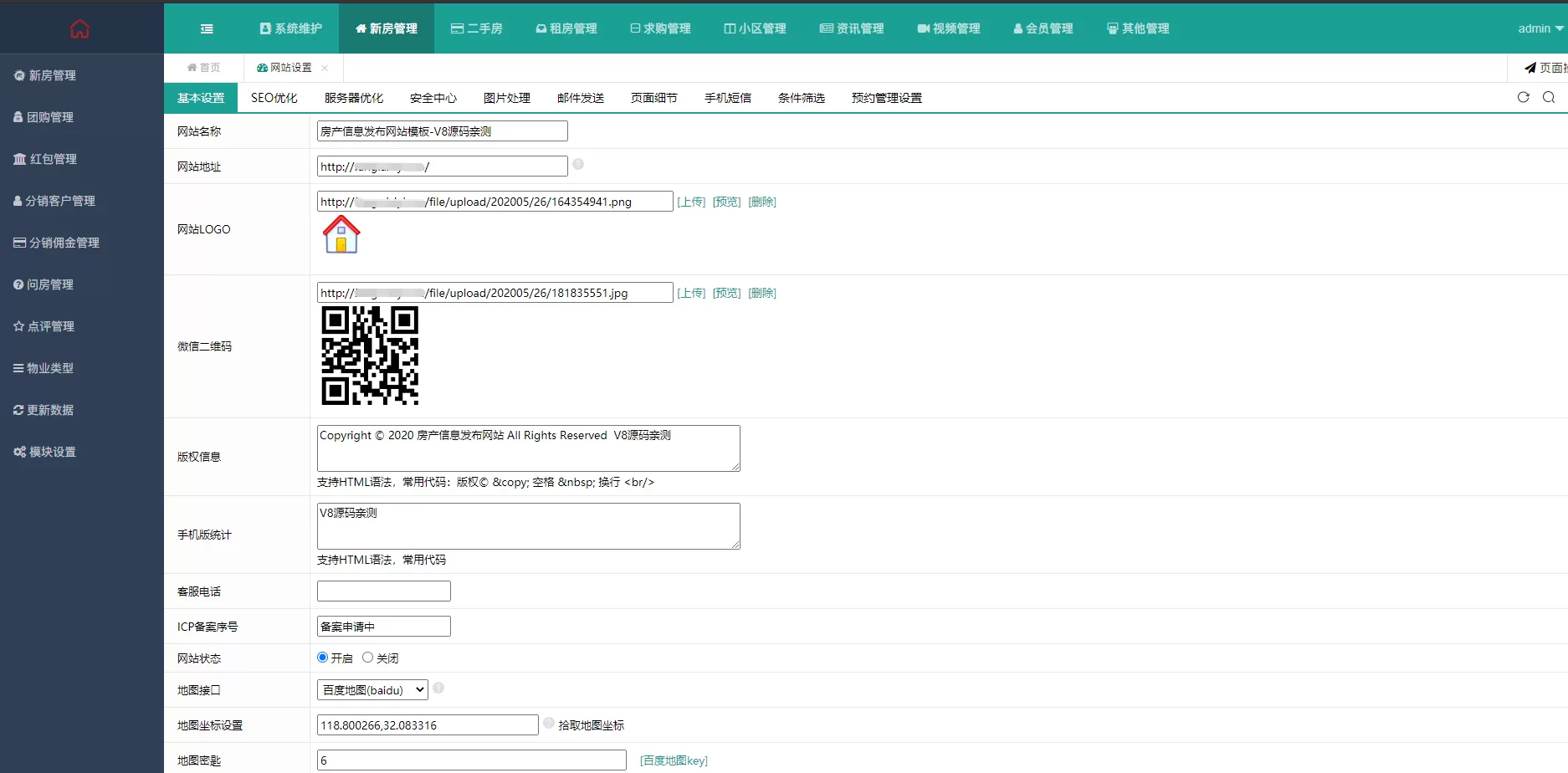Viewport: 1568px width, 773px height.
Task: Switch to the SEO优化 tab
Action: 274,98
